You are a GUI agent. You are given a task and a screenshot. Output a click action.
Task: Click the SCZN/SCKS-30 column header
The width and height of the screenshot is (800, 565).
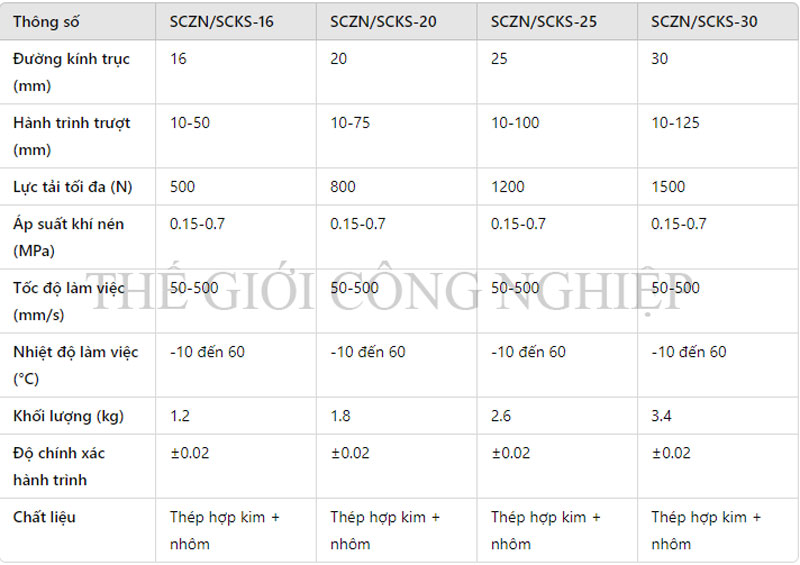tap(704, 21)
